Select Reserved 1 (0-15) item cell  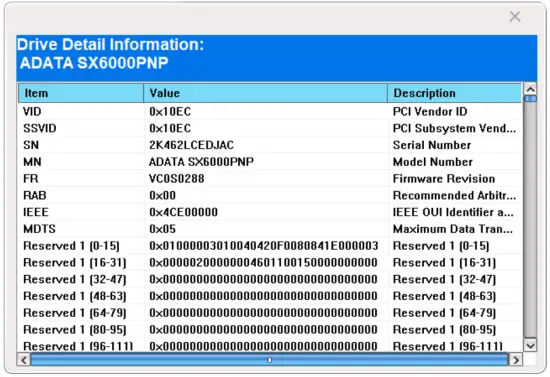coord(72,246)
